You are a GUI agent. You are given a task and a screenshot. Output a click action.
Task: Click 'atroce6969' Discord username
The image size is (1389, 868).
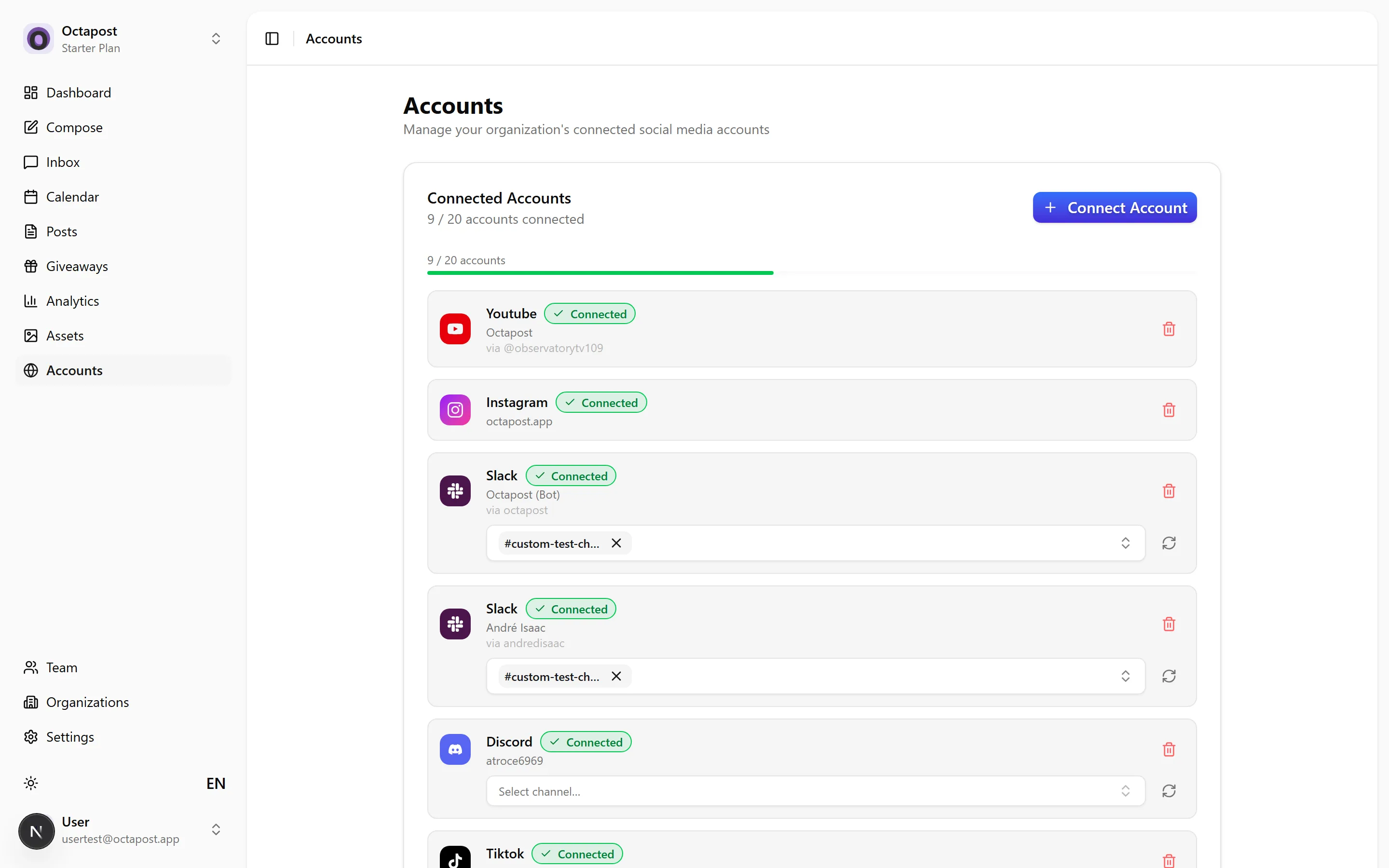coord(514,760)
